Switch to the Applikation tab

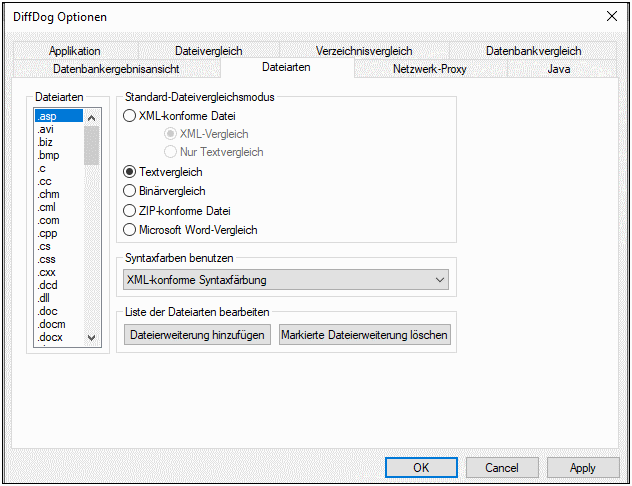pyautogui.click(x=75, y=51)
